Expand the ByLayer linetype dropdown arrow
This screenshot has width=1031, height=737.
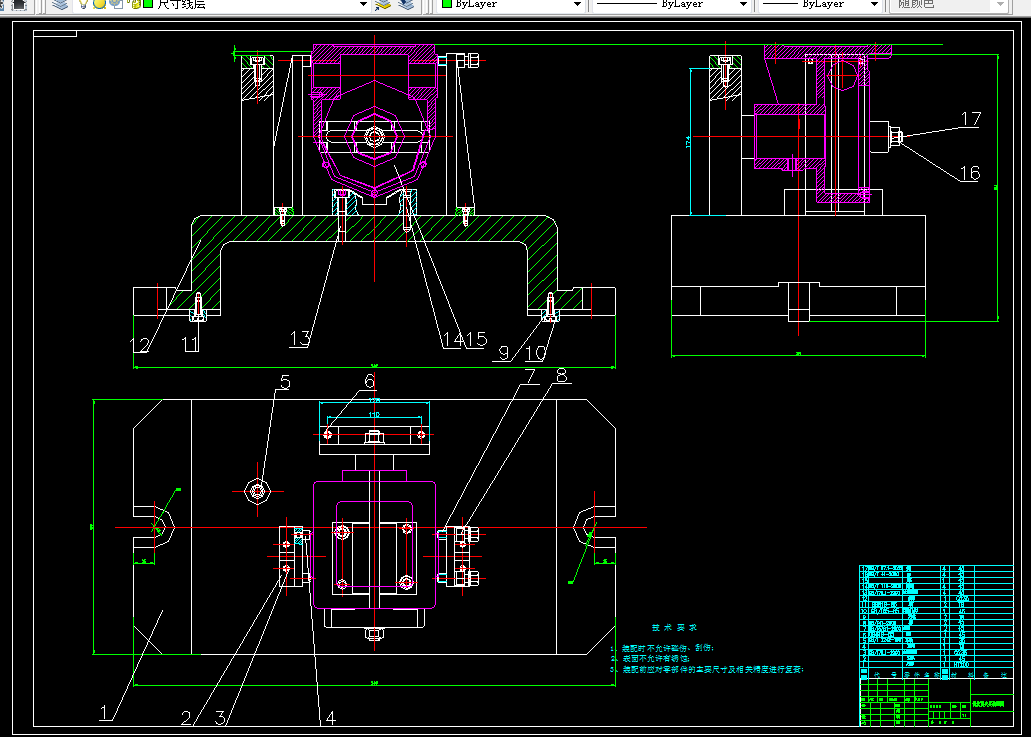pyautogui.click(x=743, y=4)
